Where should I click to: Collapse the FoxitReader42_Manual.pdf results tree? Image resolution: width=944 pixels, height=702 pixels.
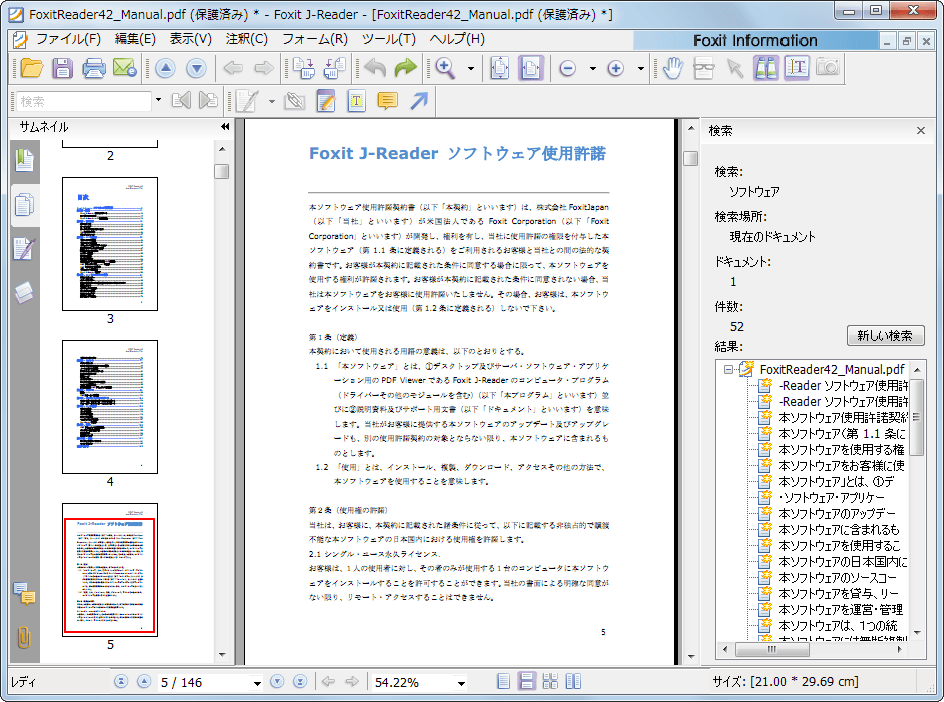coord(728,369)
